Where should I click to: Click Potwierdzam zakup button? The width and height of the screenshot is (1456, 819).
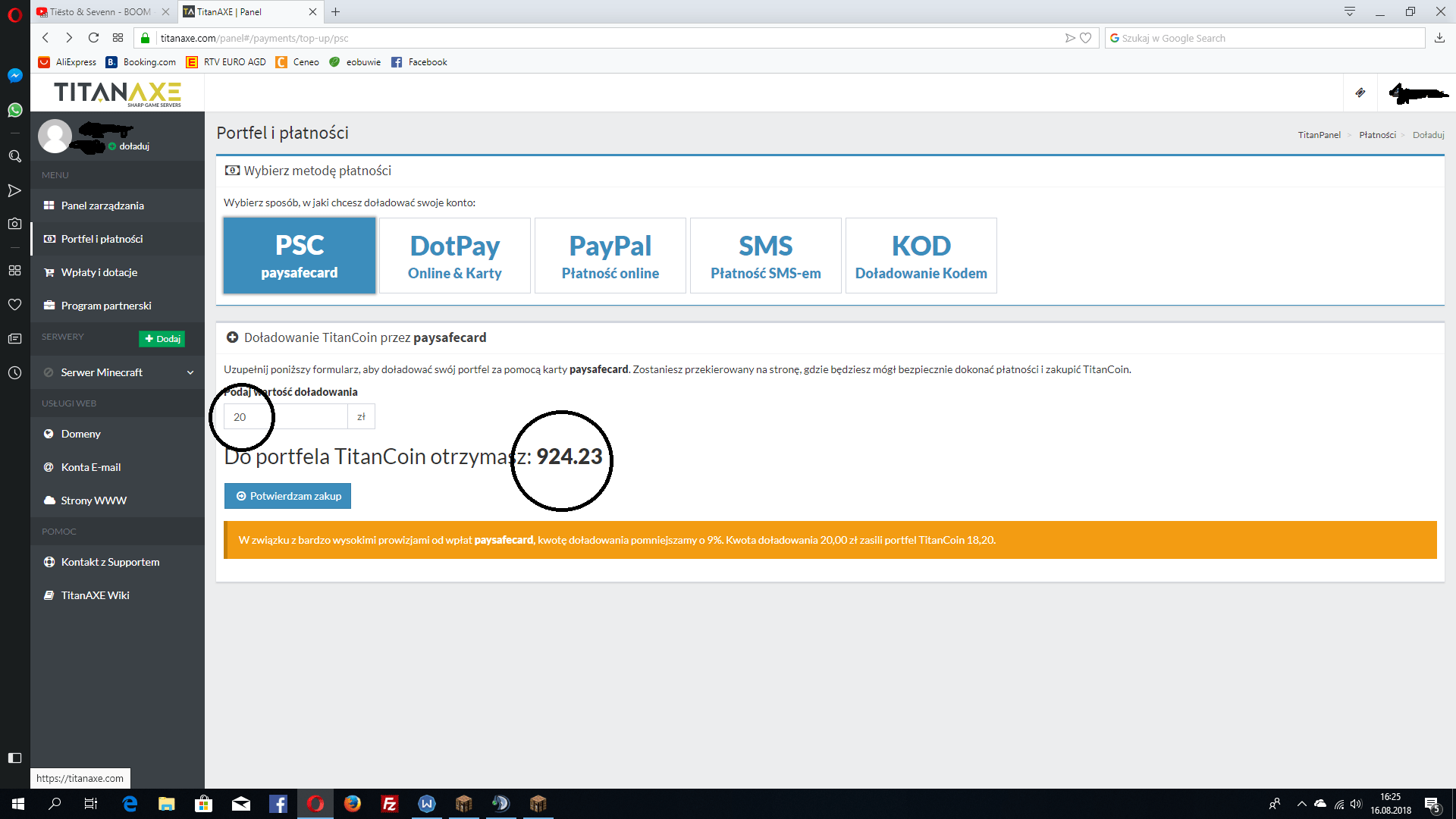pos(287,496)
